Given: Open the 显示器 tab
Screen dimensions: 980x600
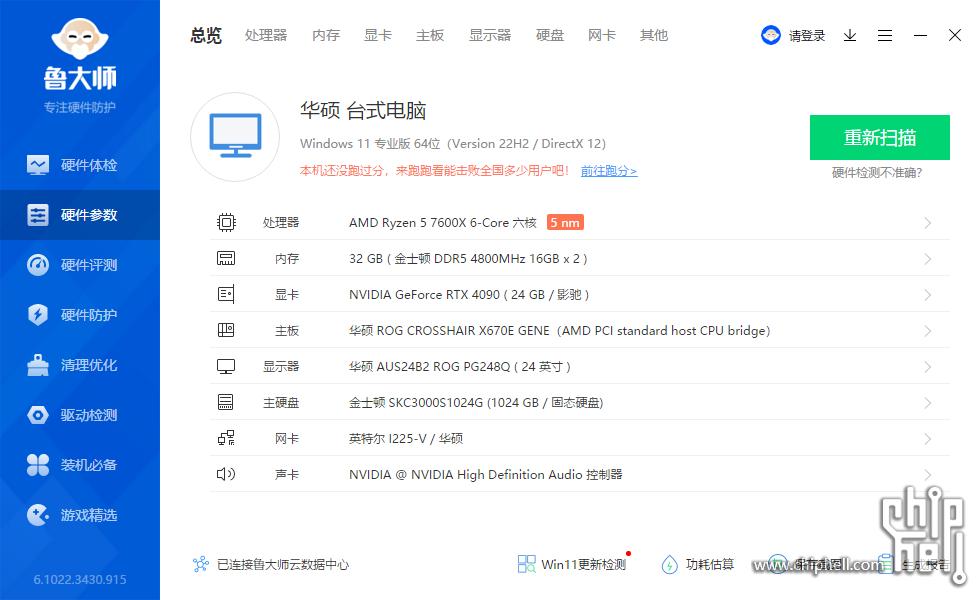Looking at the screenshot, I should point(490,35).
